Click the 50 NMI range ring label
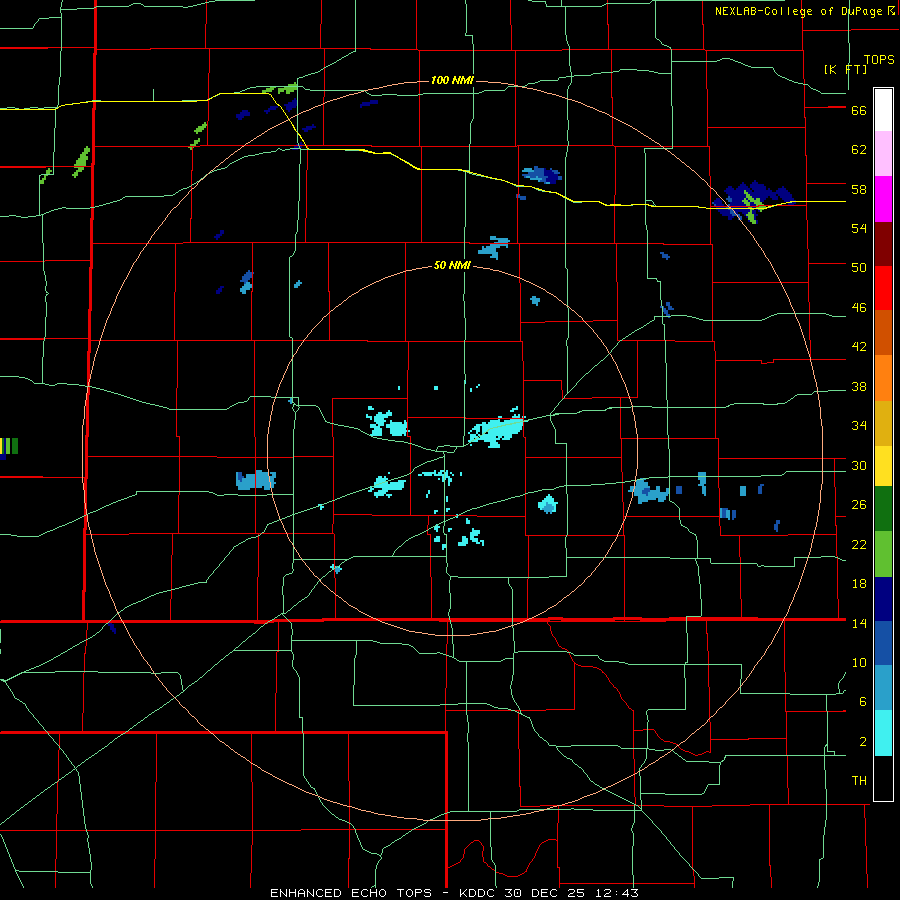900x900 pixels. coord(452,265)
